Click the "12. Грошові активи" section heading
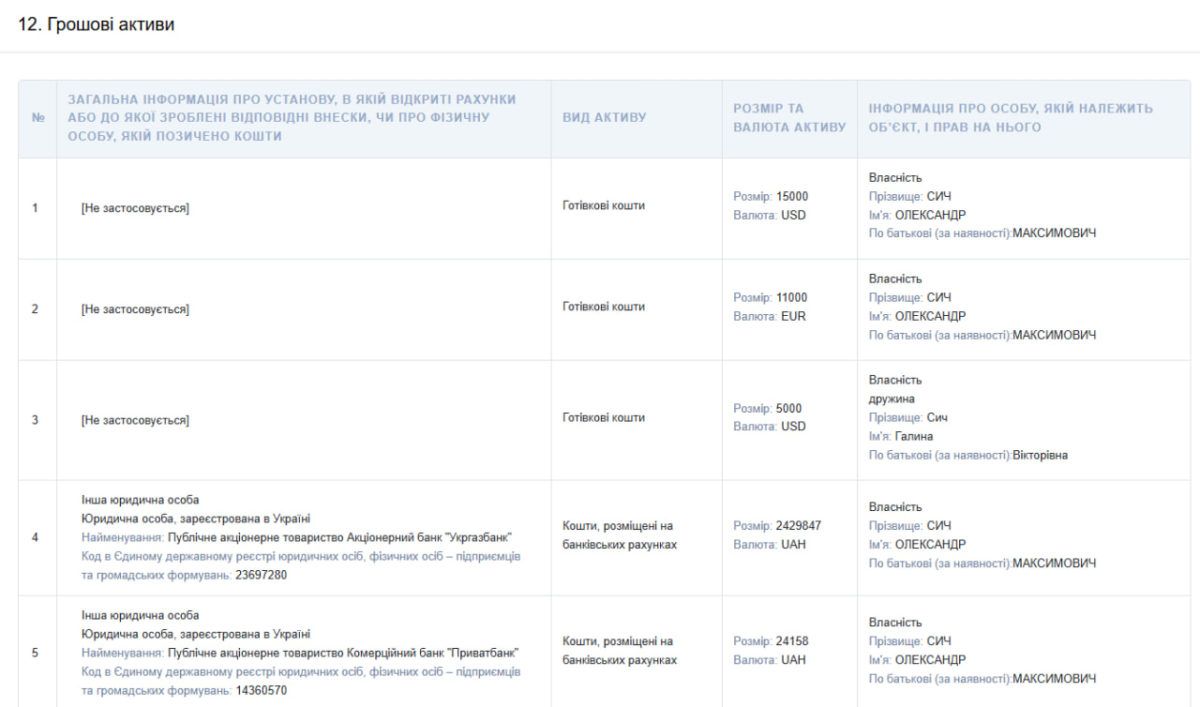This screenshot has width=1200, height=707. [x=97, y=24]
